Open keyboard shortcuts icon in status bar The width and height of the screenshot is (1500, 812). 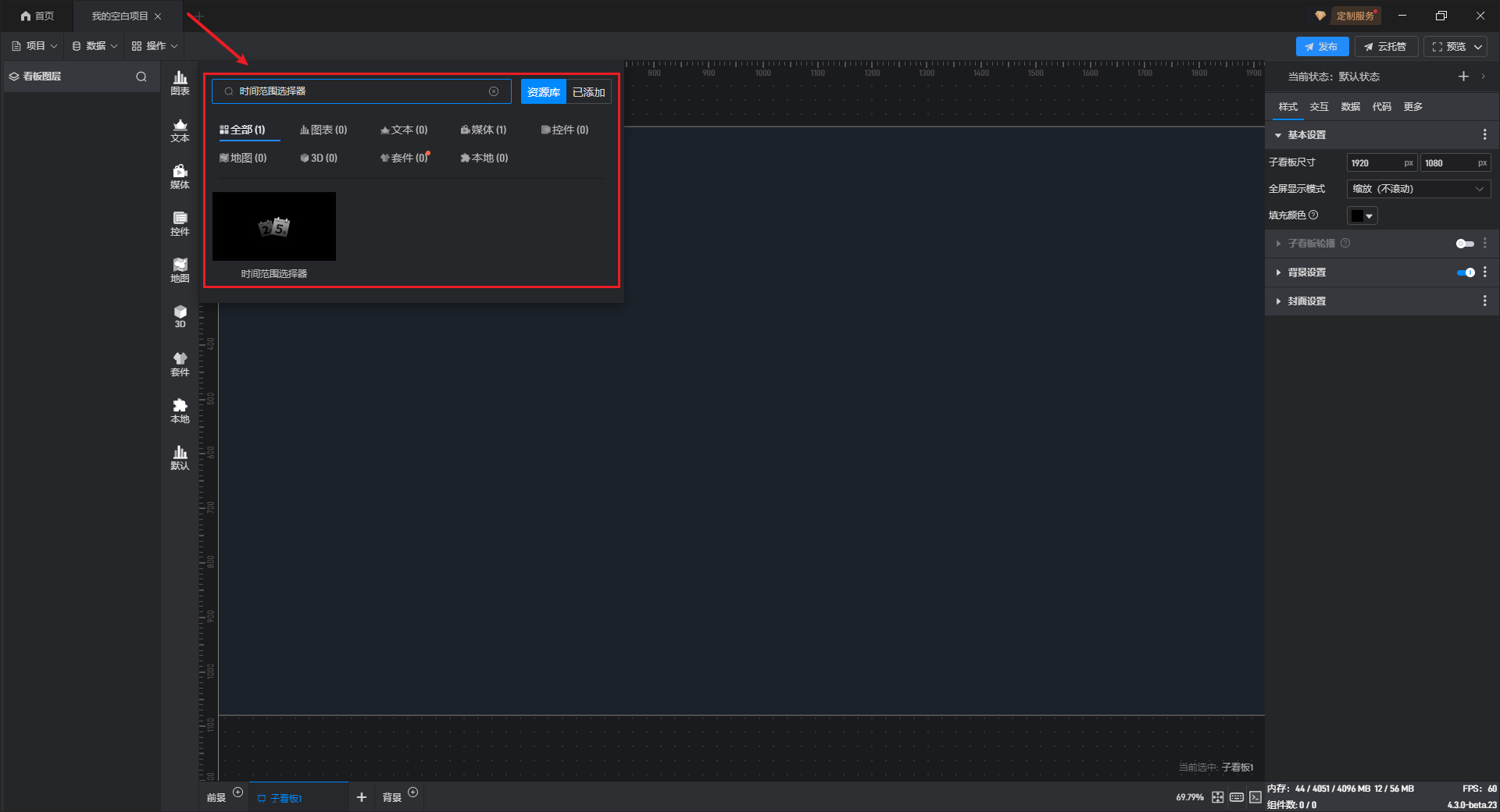coord(1237,797)
